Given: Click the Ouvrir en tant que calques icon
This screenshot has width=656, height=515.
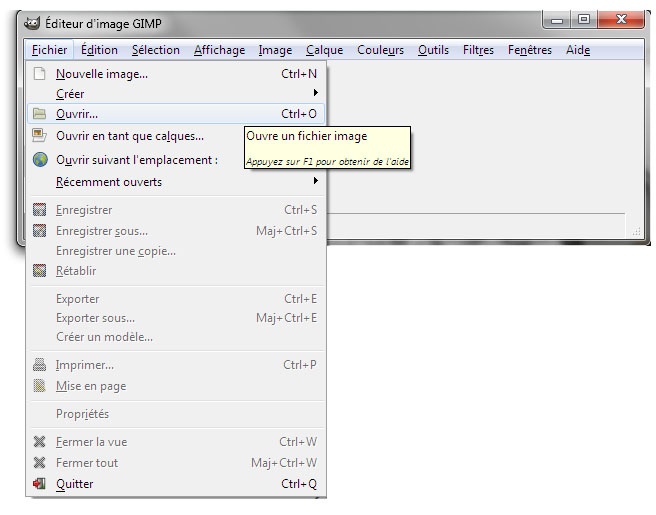Looking at the screenshot, I should [x=40, y=136].
